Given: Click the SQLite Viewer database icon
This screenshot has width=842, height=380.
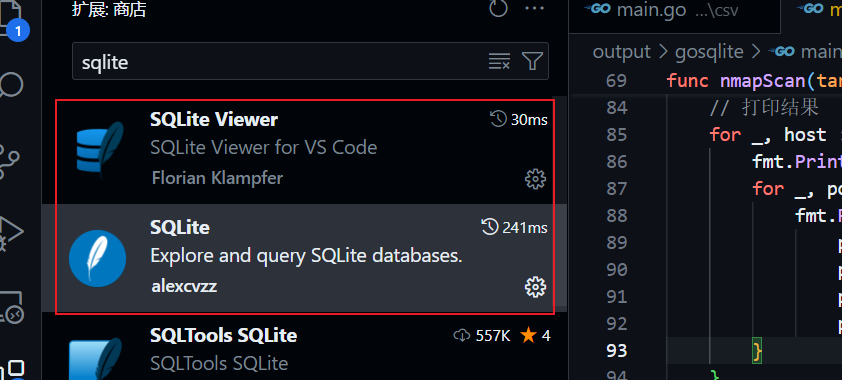Looking at the screenshot, I should 97,148.
